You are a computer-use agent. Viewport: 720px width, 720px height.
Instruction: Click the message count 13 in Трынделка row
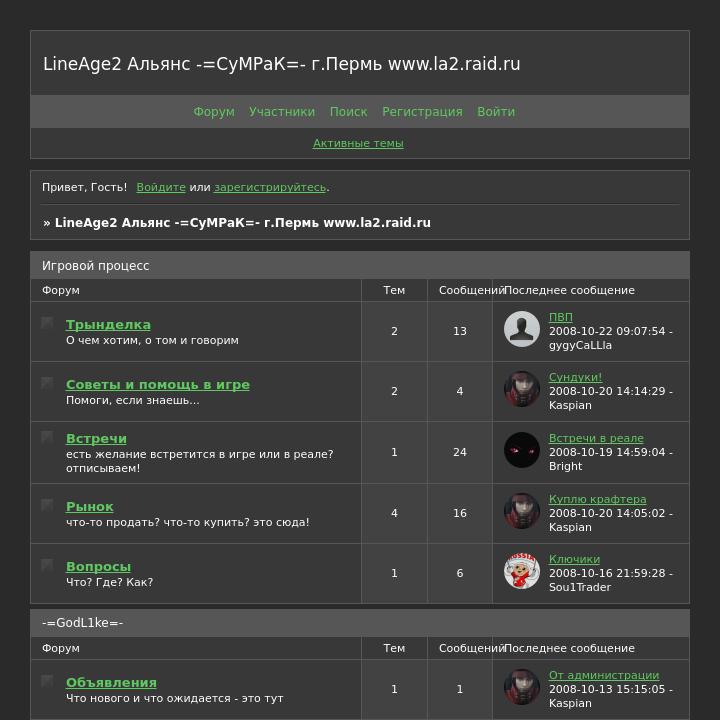click(x=460, y=331)
